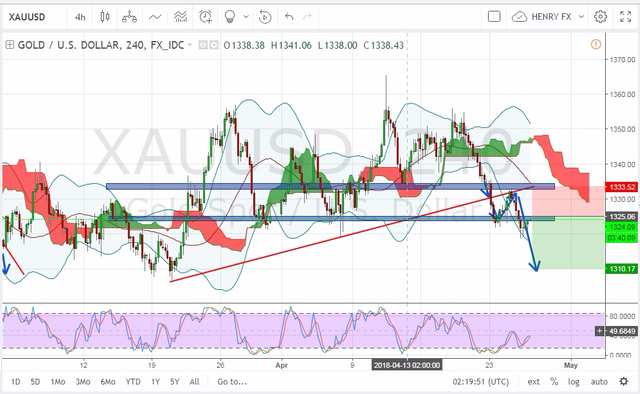Click the 49.6849 stochastic value label
The image size is (640, 394).
622,331
